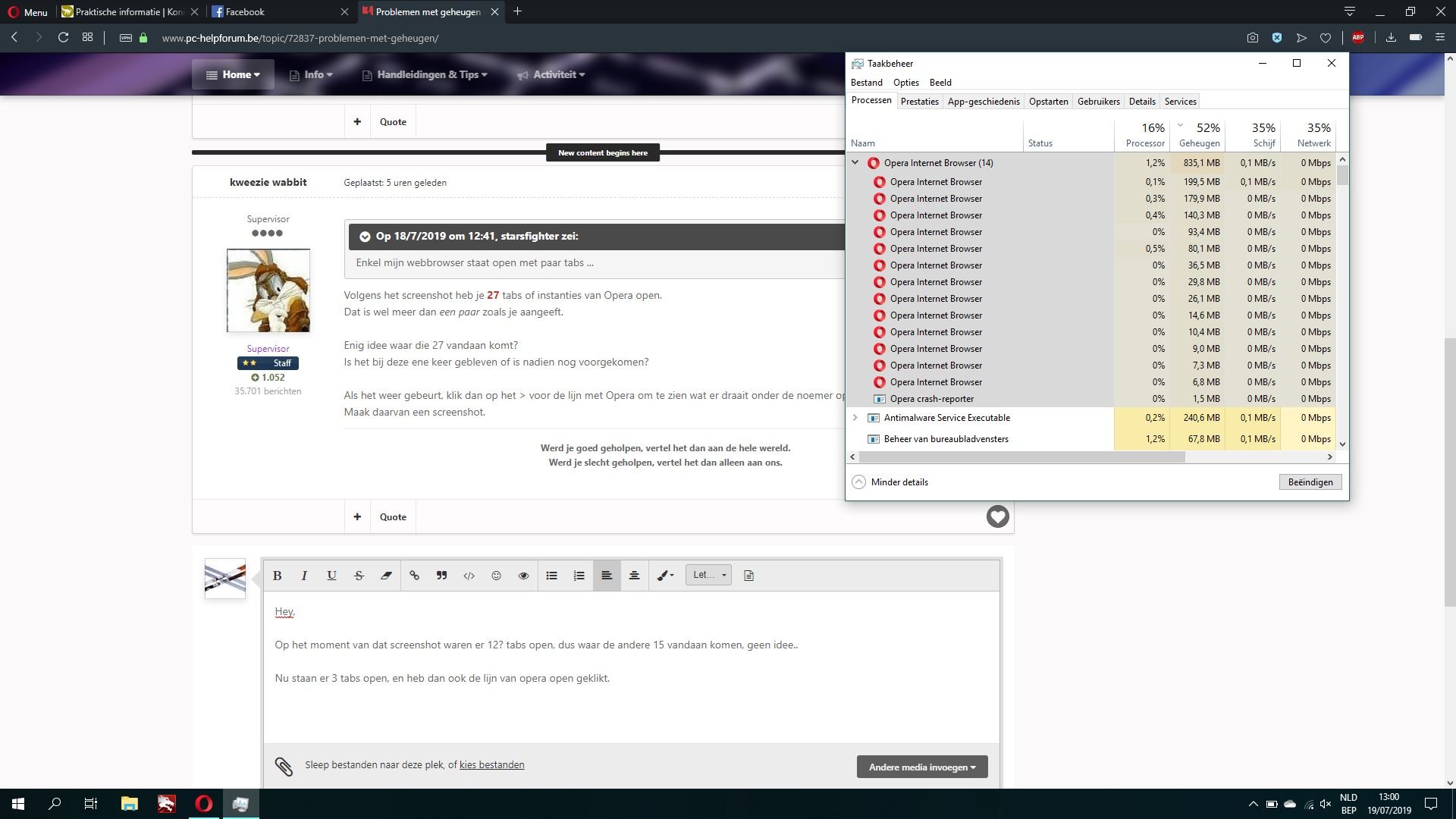Open the Opera downloads icon
This screenshot has height=819, width=1456.
click(x=1391, y=38)
